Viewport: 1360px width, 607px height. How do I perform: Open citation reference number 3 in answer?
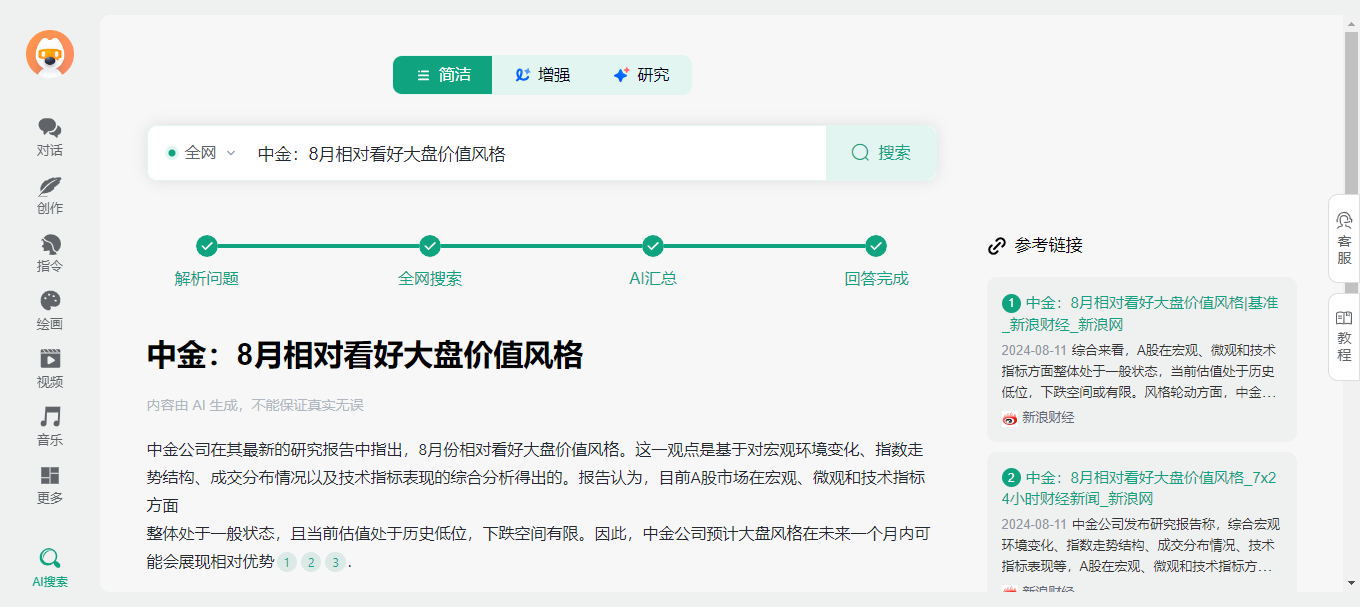point(335,562)
